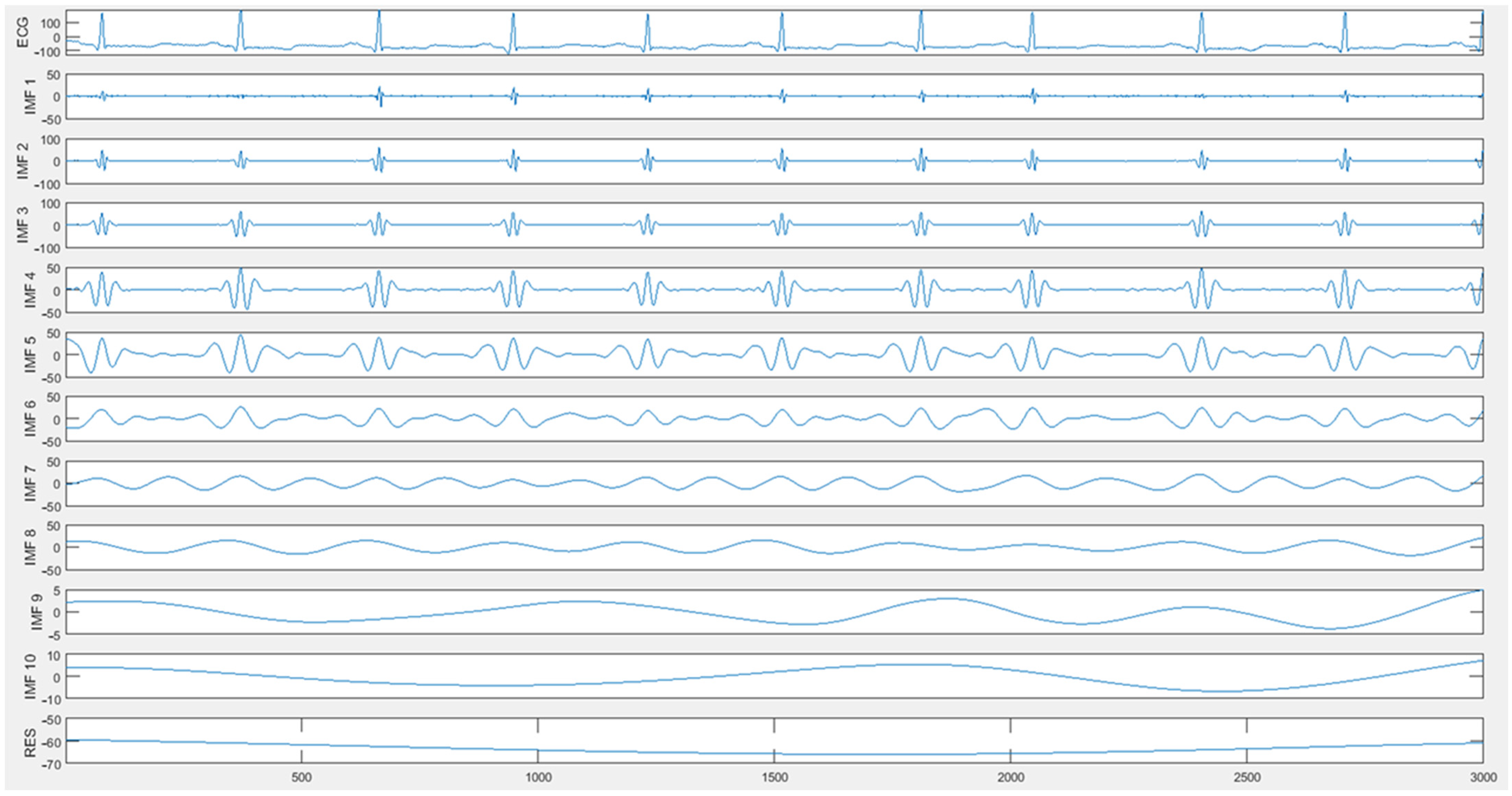Click the 1000 x-axis tick label

(538, 778)
